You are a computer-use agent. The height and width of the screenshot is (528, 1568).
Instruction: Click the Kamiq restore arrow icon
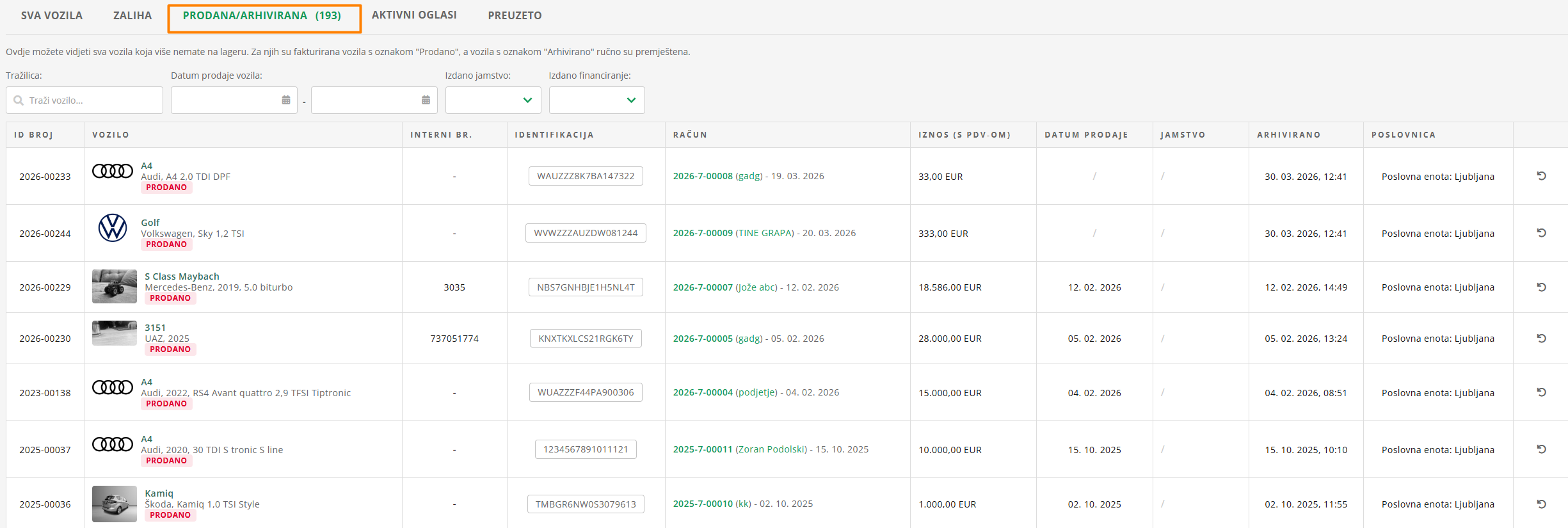[1541, 504]
